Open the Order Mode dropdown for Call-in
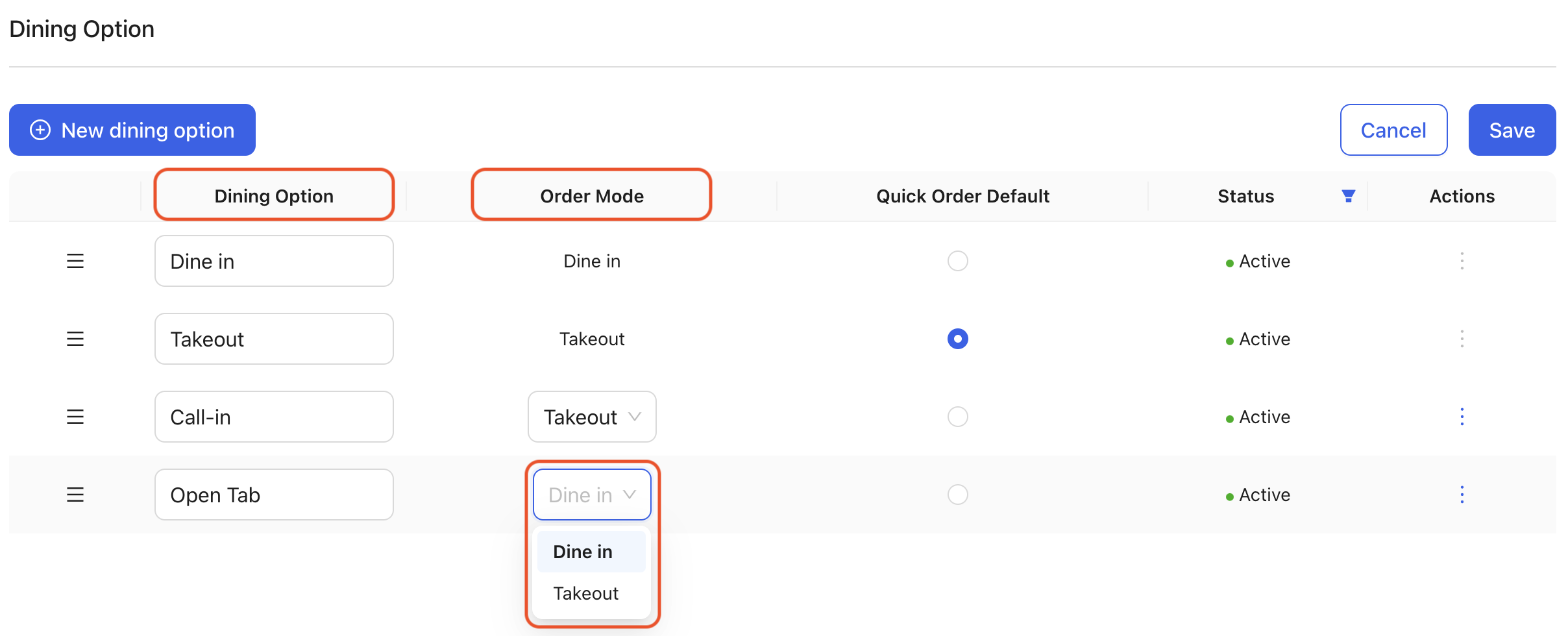The width and height of the screenshot is (1568, 636). tap(591, 417)
